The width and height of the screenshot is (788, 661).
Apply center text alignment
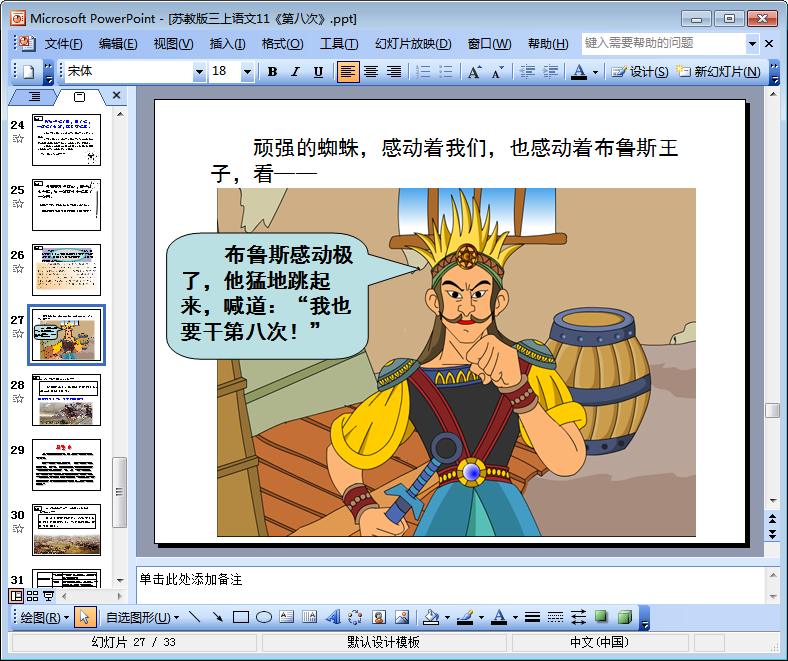pos(371,72)
